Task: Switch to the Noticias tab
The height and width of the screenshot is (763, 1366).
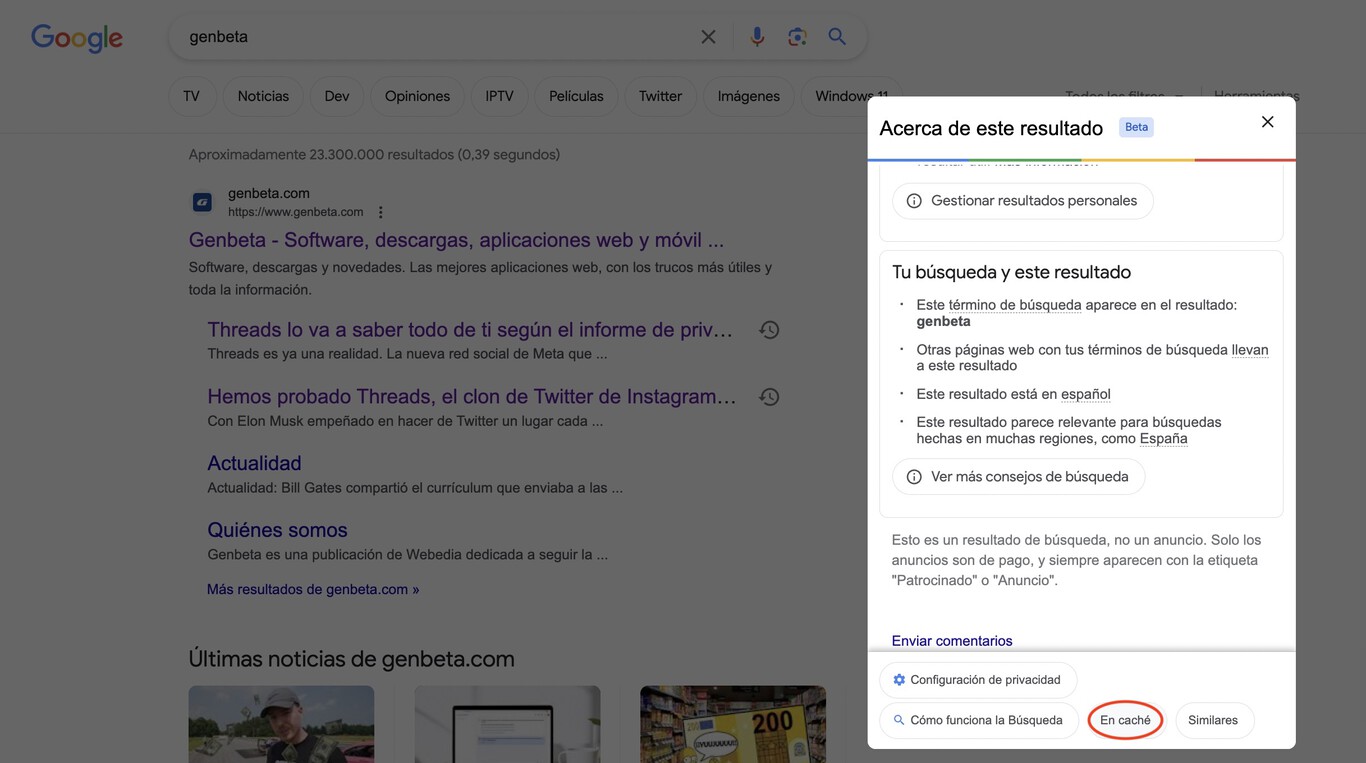Action: tap(262, 95)
